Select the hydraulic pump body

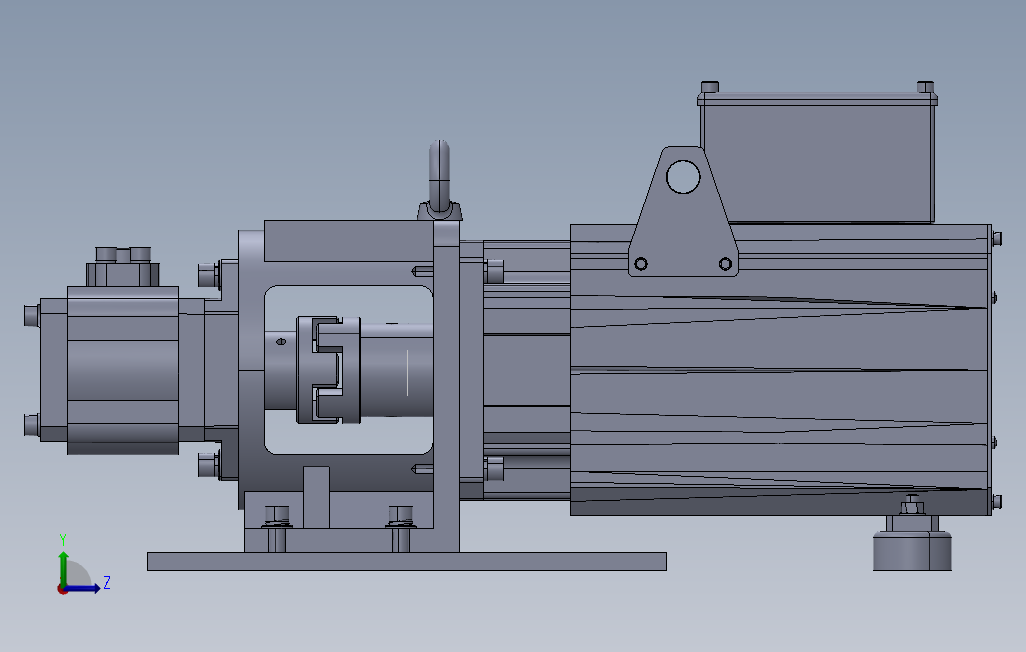point(122,371)
